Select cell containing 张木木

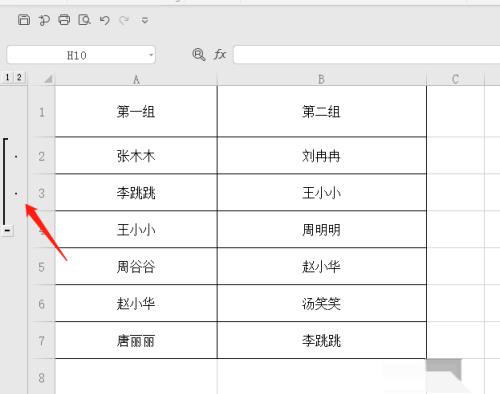[136, 156]
